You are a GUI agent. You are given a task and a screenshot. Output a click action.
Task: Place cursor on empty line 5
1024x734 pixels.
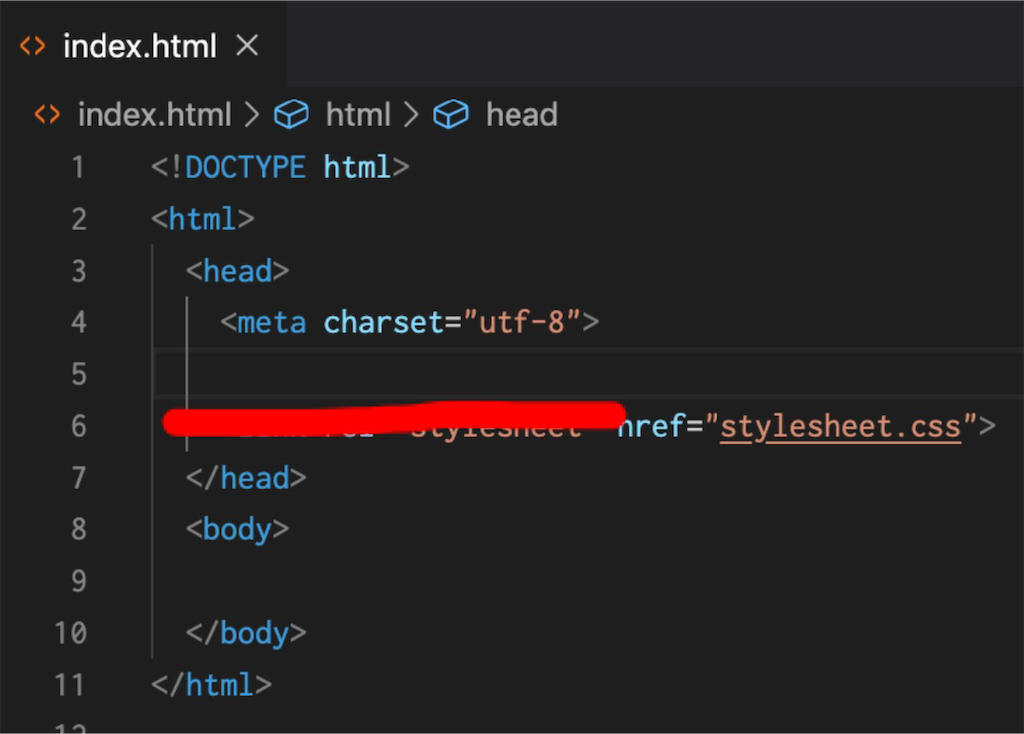coord(588,375)
